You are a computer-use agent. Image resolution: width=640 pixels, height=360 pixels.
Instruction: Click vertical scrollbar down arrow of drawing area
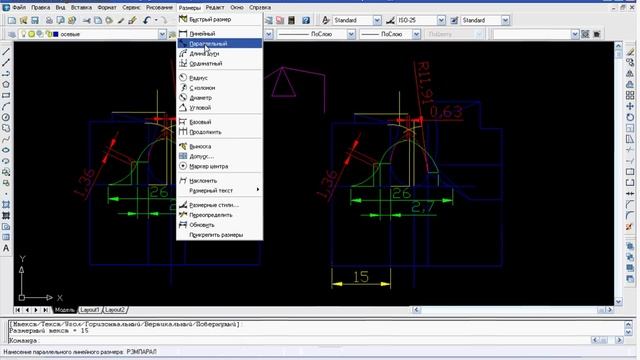[x=618, y=301]
